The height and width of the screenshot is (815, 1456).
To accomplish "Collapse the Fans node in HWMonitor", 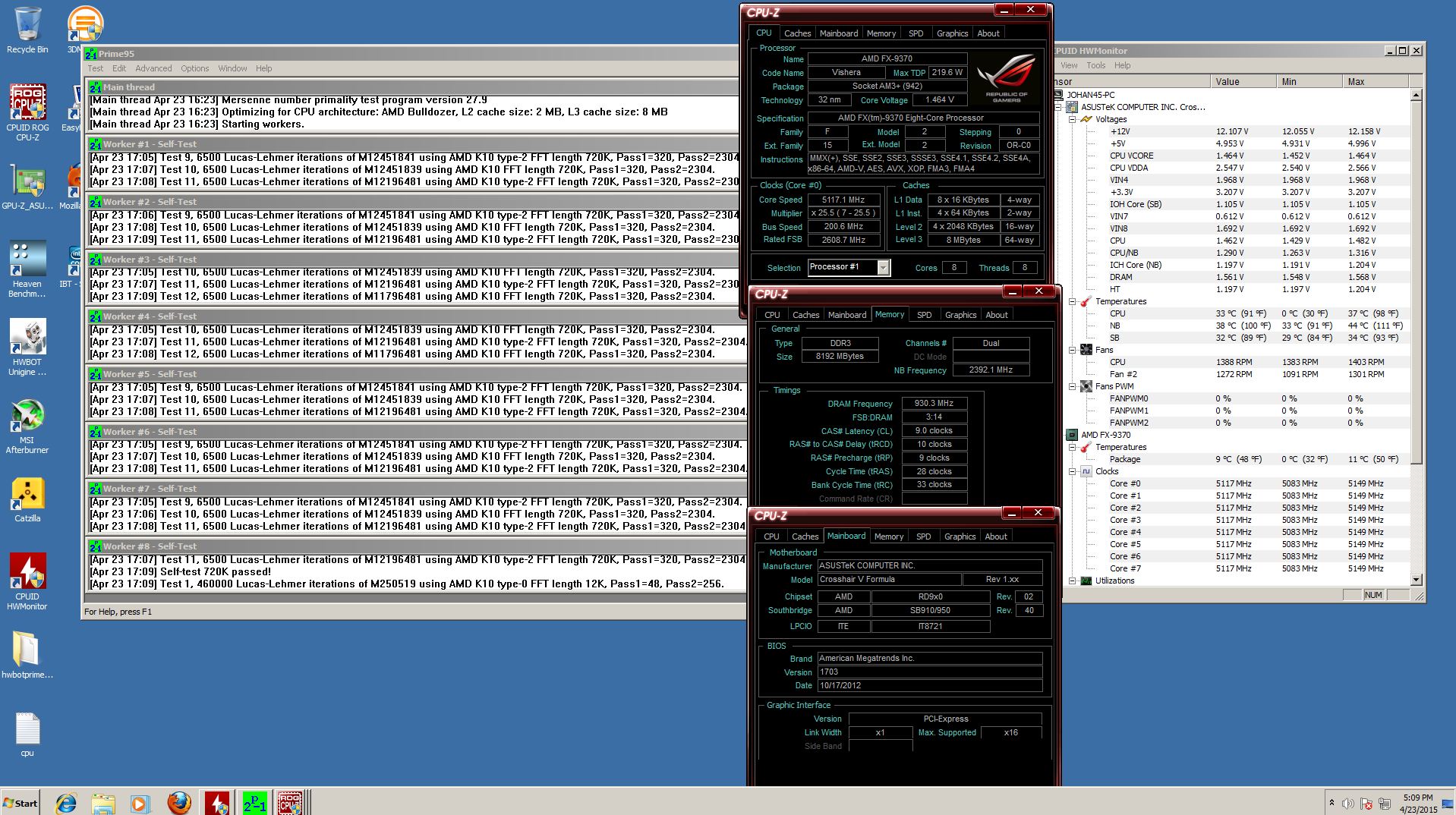I will click(1072, 350).
